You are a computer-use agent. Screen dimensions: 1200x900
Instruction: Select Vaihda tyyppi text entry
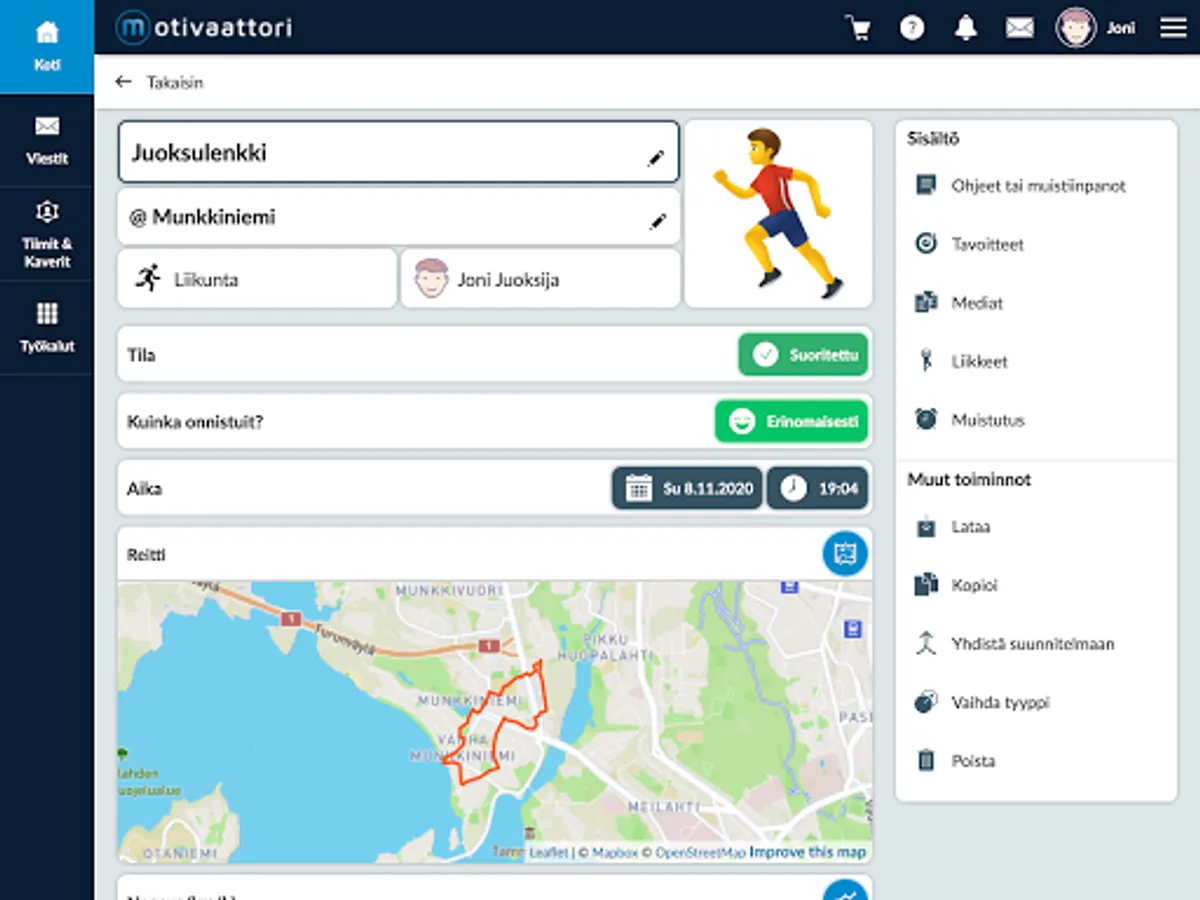(x=1001, y=703)
